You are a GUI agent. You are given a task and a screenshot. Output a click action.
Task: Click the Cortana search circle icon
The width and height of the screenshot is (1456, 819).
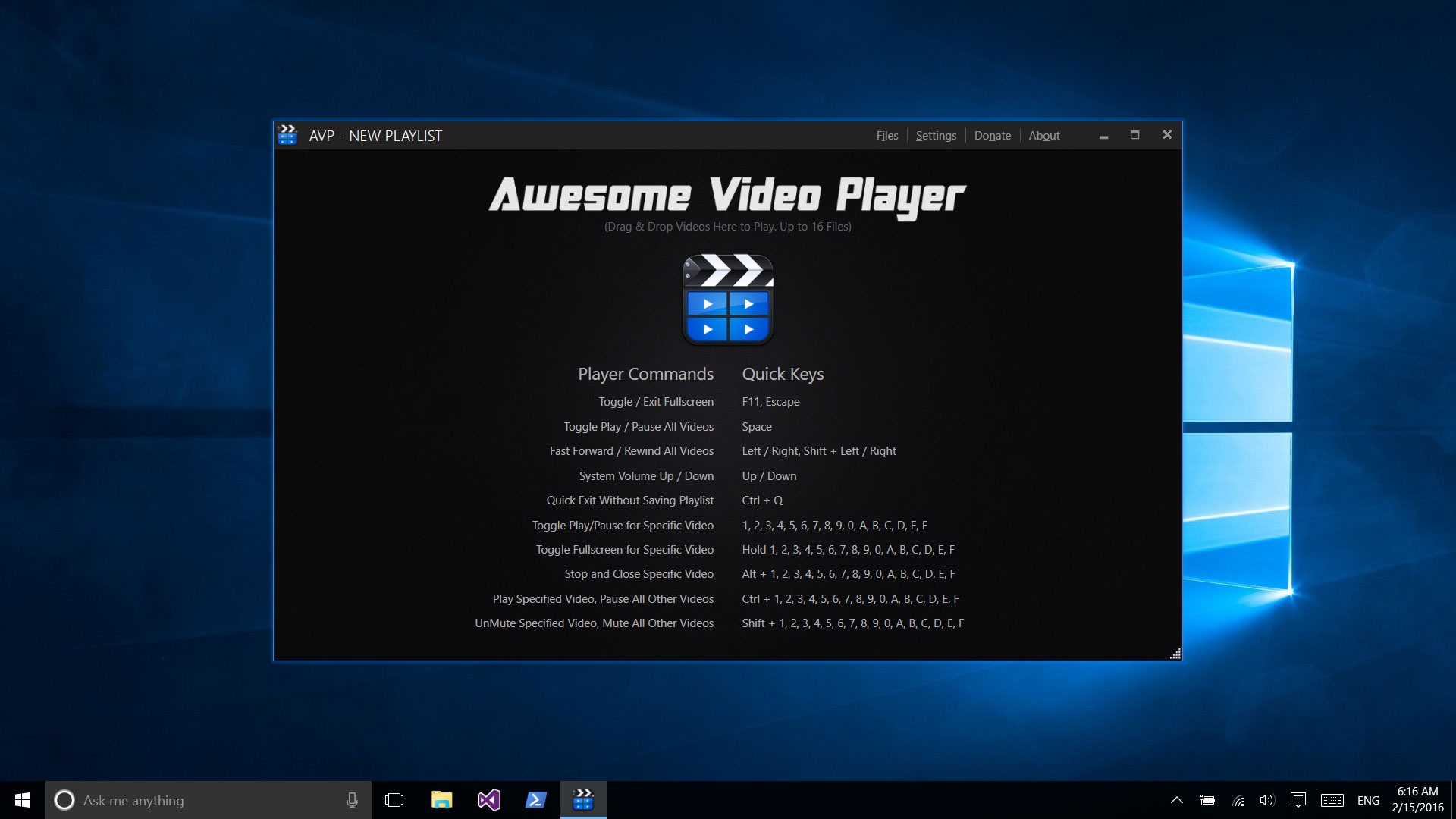coord(64,800)
